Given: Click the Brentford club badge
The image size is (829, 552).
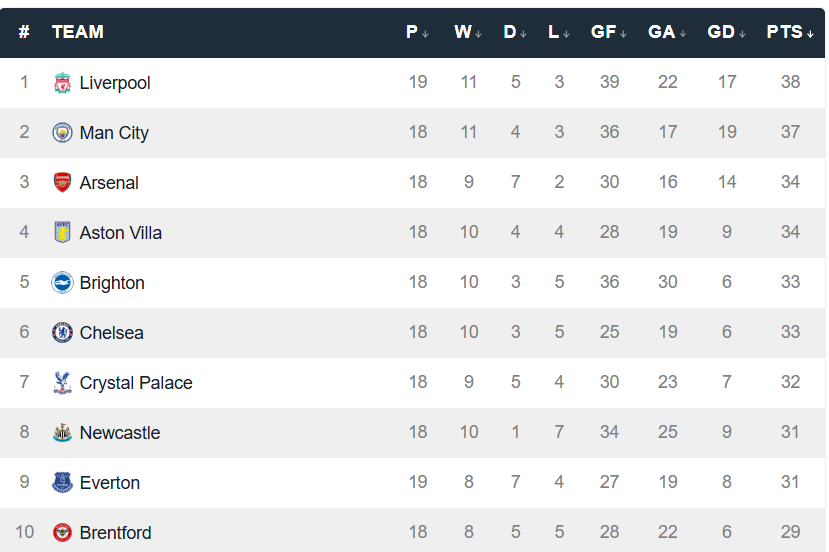Looking at the screenshot, I should [63, 533].
